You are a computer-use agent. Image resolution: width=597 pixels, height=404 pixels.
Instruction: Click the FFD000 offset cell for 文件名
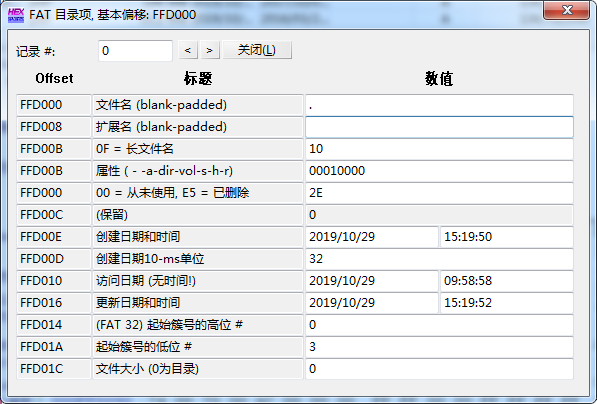pos(54,105)
